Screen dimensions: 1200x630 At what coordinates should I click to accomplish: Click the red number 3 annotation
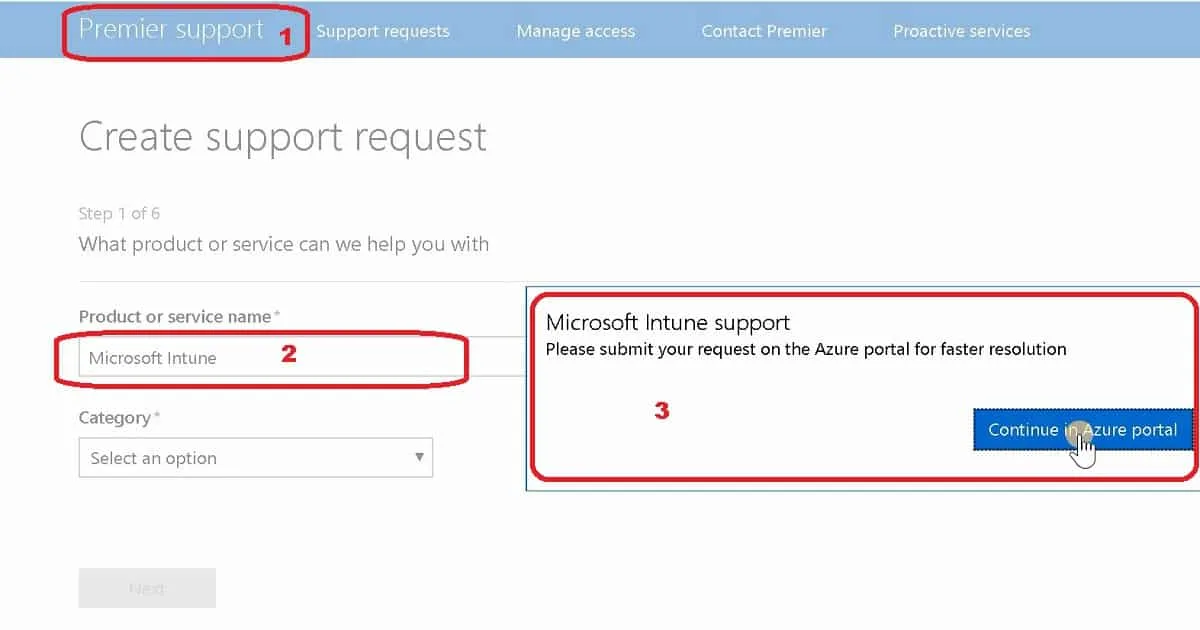point(661,410)
